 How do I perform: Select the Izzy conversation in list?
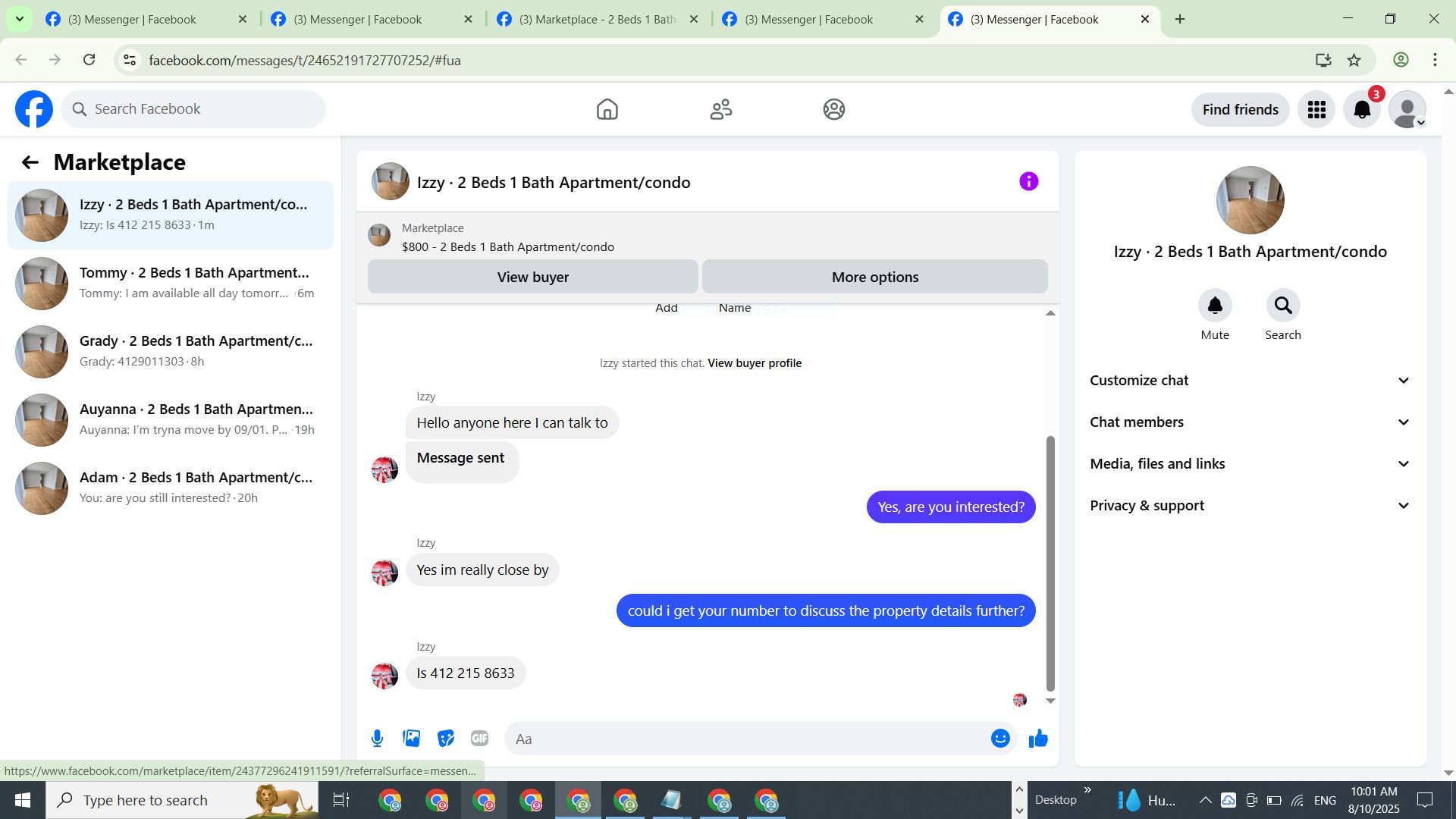click(171, 215)
